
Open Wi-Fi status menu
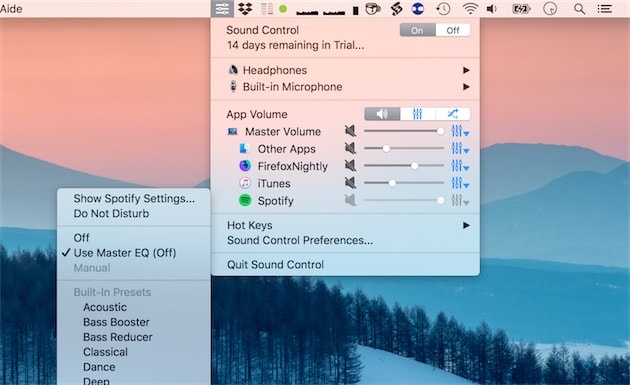[470, 9]
